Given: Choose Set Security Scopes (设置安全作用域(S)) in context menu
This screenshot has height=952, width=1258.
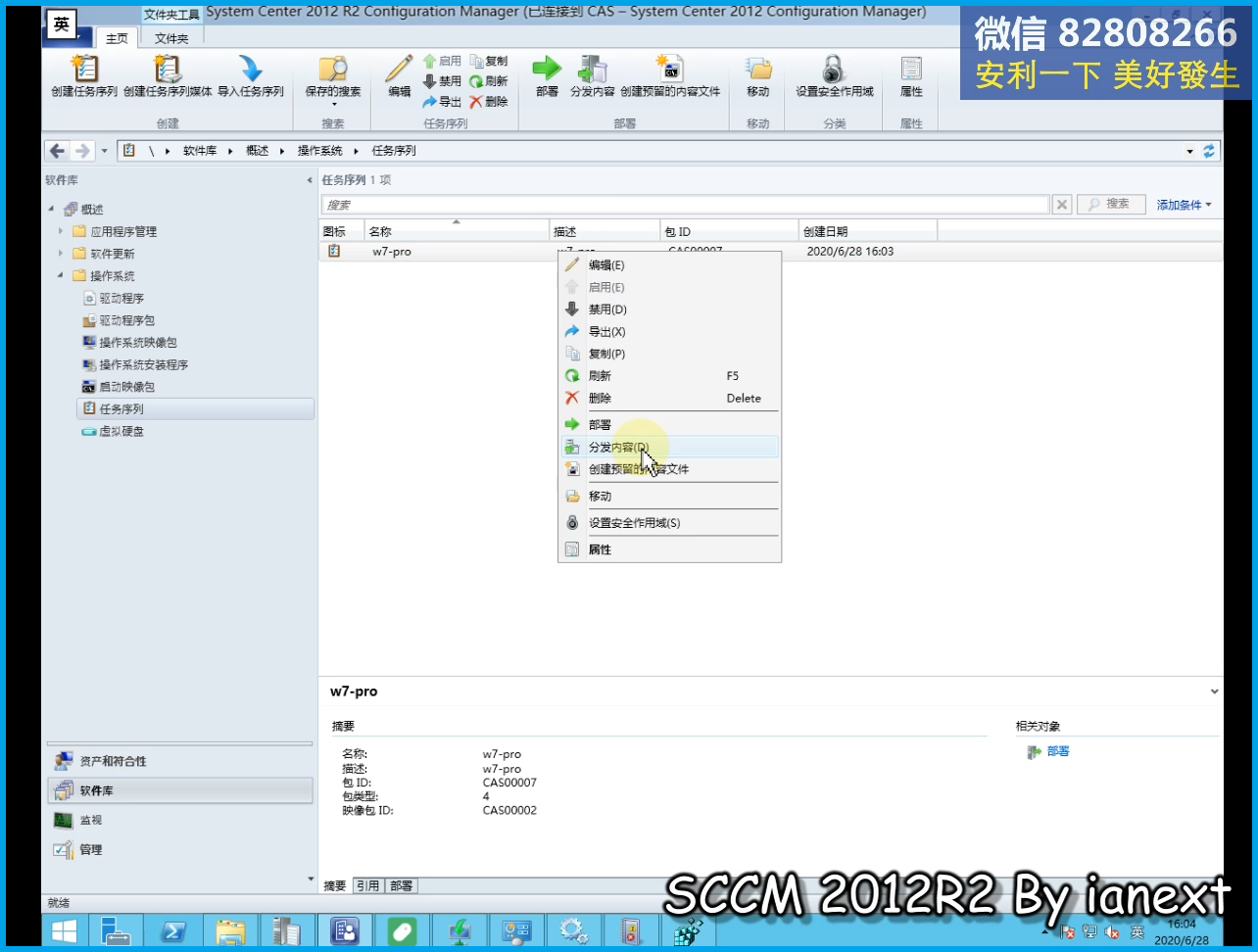Looking at the screenshot, I should click(x=669, y=523).
